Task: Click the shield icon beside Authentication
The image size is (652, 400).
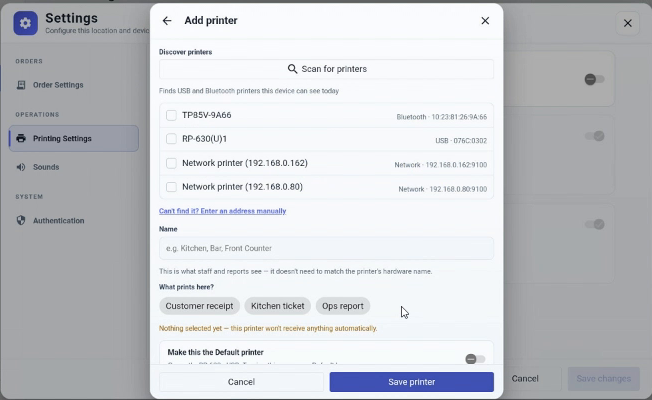Action: (21, 220)
